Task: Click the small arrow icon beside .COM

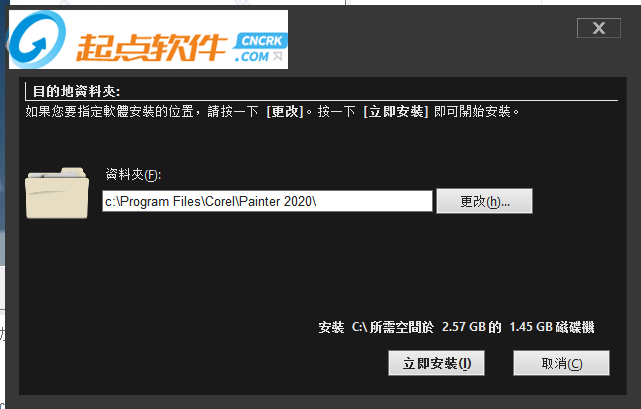Action: point(278,56)
